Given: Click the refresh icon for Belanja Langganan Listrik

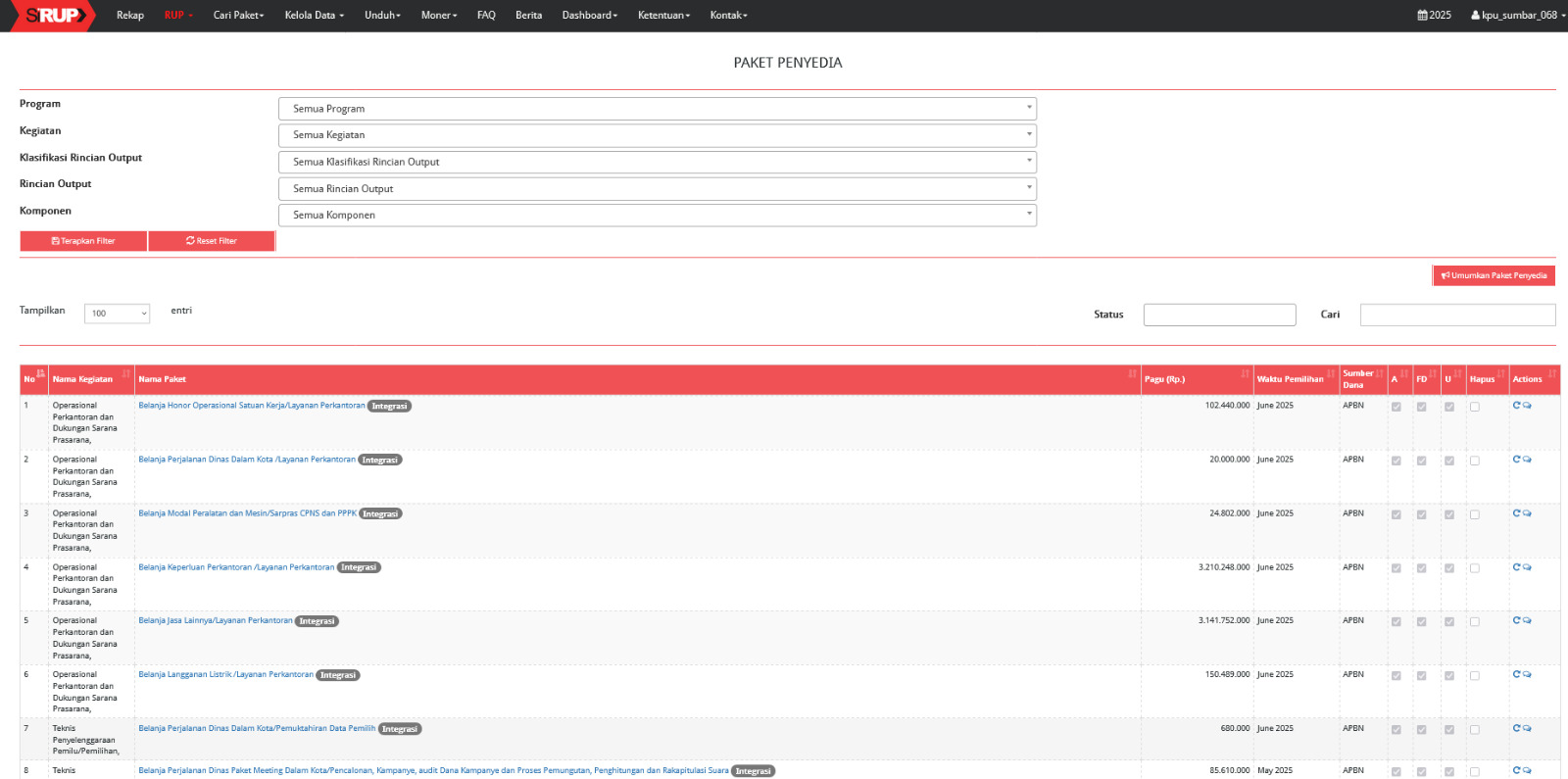Looking at the screenshot, I should pos(1516,674).
